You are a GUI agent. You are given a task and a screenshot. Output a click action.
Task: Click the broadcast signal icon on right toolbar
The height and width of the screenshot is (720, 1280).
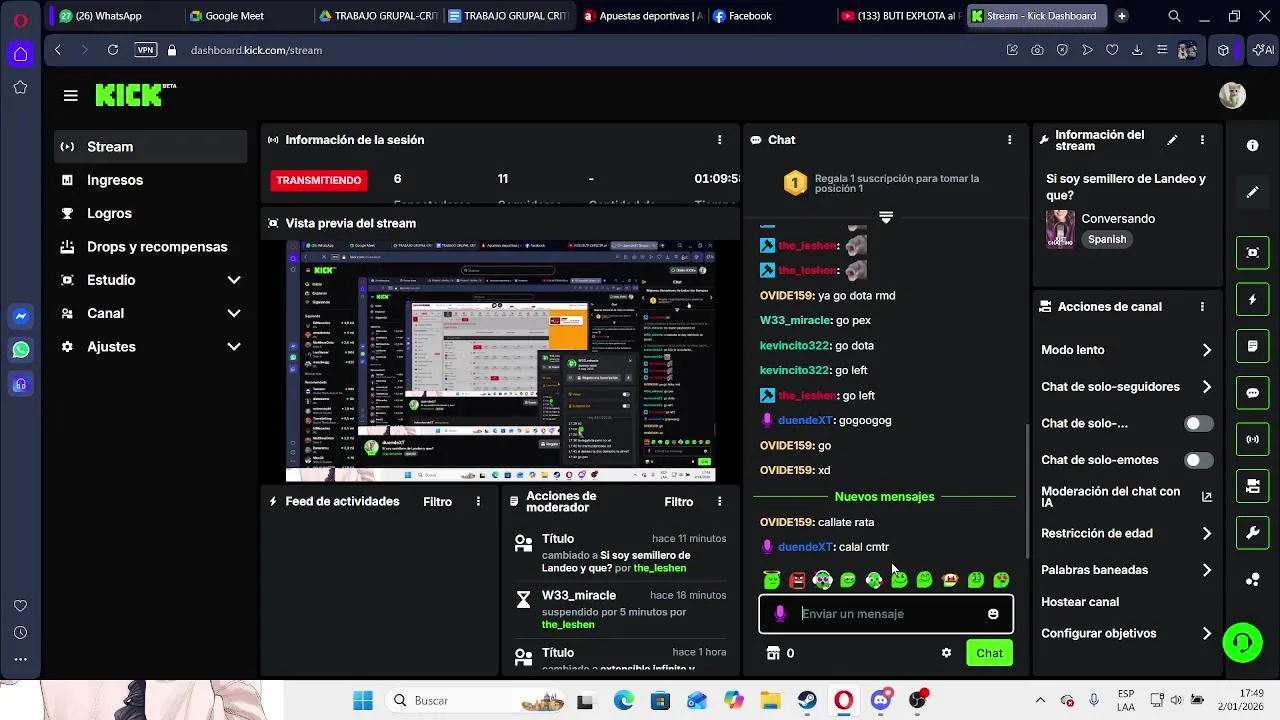1253,439
